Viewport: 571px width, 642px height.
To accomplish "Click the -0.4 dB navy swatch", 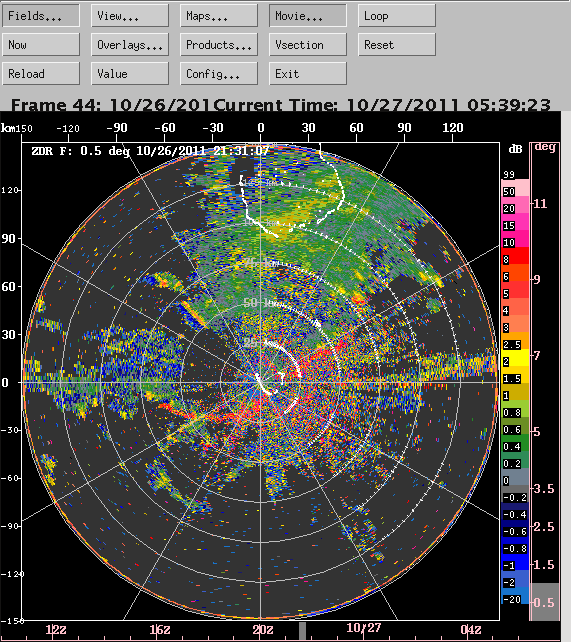I will pyautogui.click(x=515, y=511).
